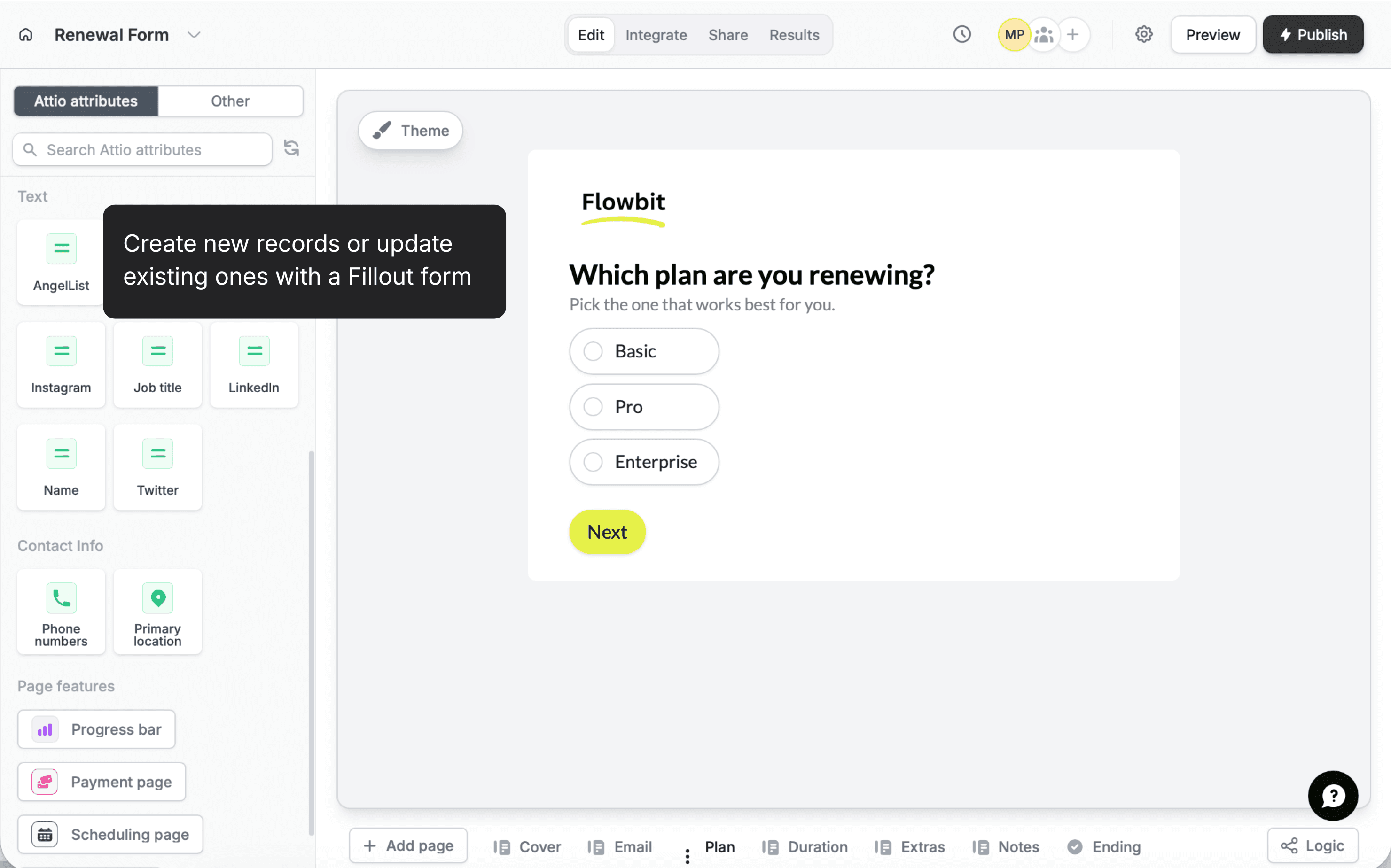Go to the Cover page
The width and height of the screenshot is (1391, 868).
point(527,847)
